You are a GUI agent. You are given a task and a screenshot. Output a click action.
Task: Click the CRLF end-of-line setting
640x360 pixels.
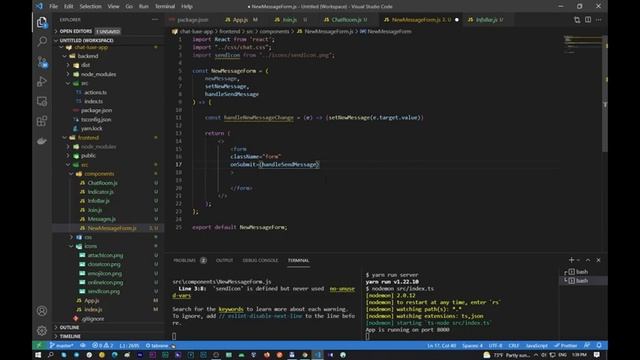pos(513,345)
